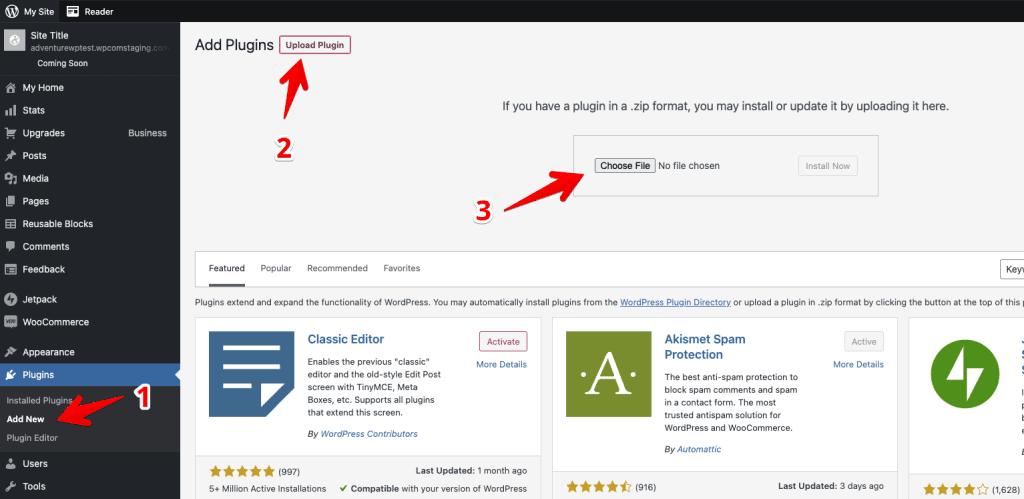Click the Tools wrench icon

pos(10,486)
